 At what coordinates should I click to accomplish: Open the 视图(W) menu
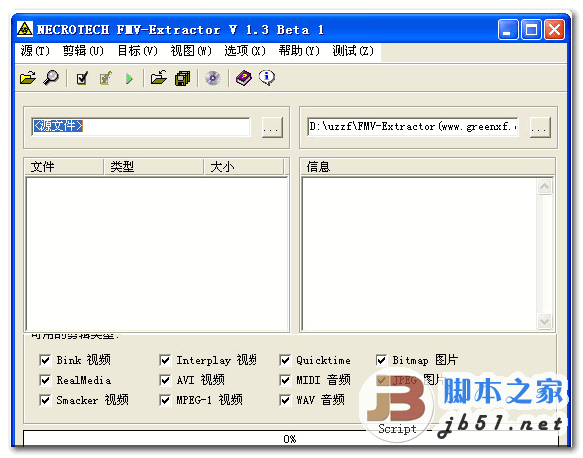191,51
